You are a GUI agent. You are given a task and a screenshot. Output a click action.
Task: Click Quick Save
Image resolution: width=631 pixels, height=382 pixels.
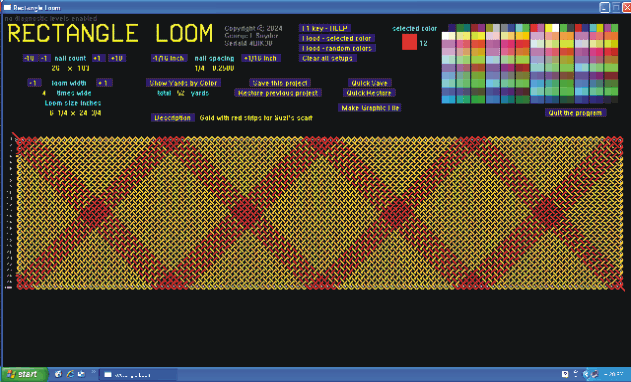click(x=369, y=83)
